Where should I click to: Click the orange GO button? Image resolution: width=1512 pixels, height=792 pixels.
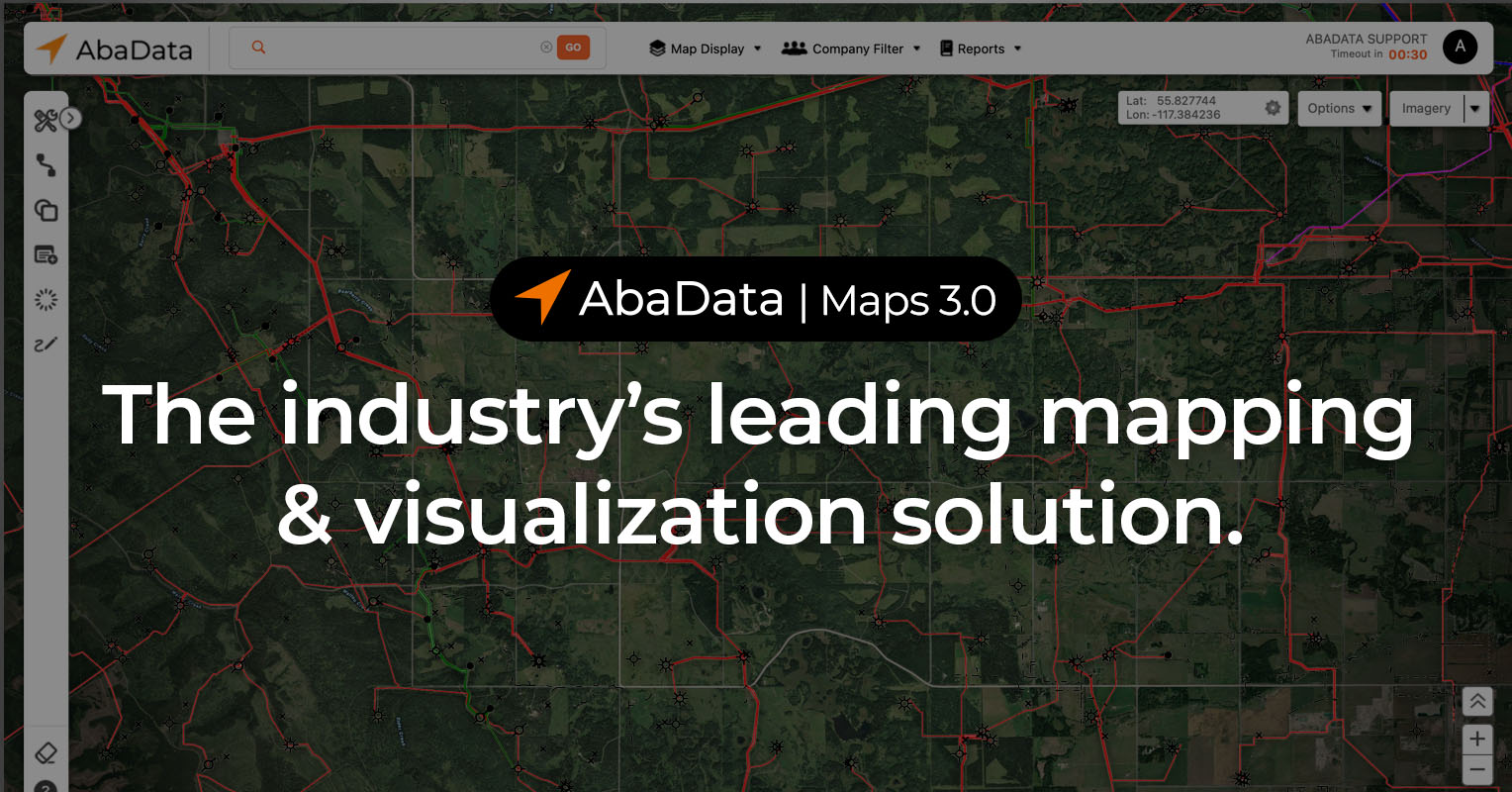[573, 48]
